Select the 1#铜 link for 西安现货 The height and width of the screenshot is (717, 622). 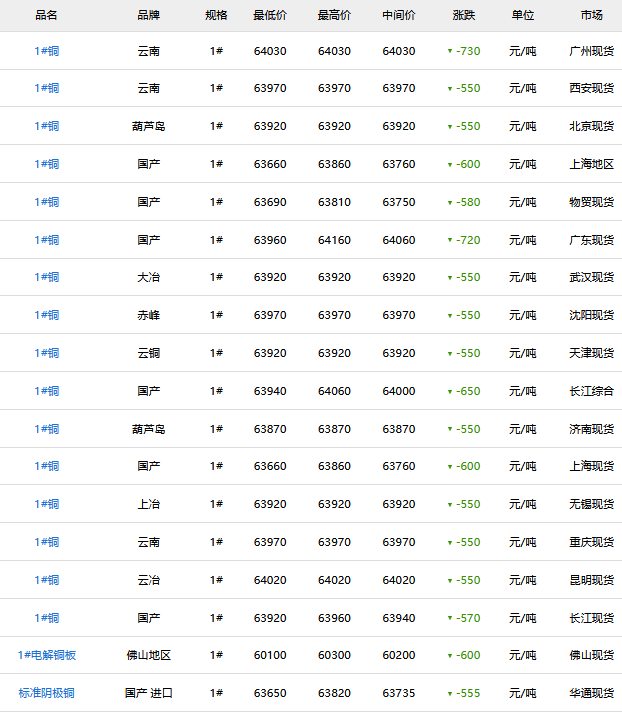tap(47, 89)
